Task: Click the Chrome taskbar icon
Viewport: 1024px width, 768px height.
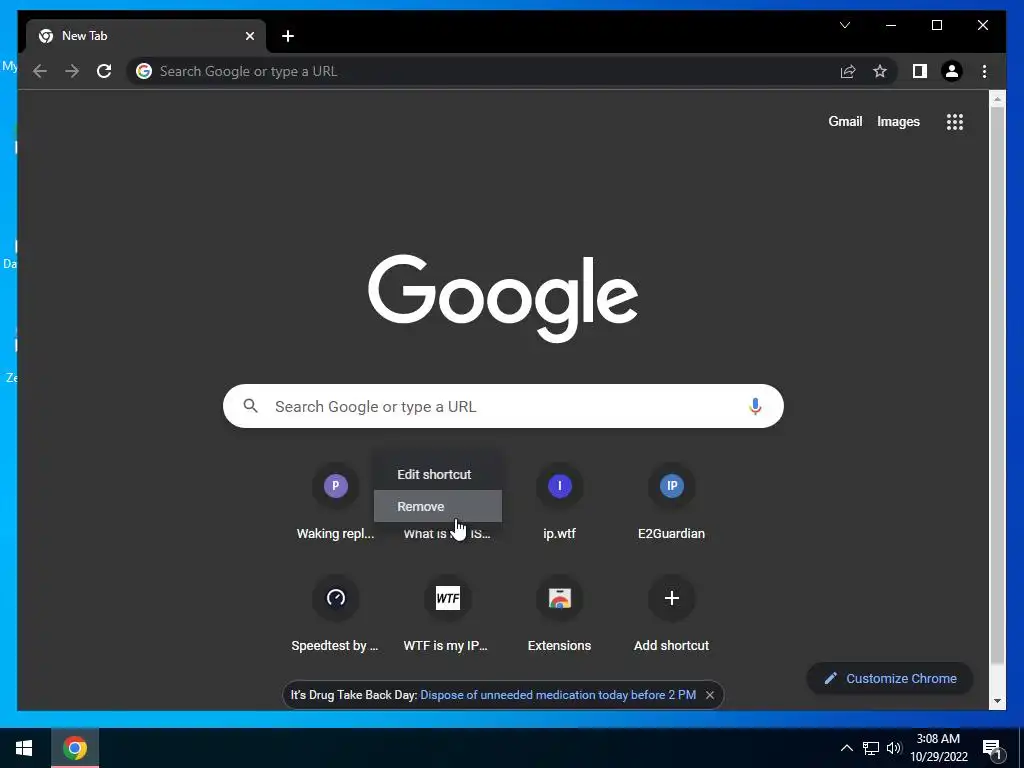Action: tap(74, 748)
